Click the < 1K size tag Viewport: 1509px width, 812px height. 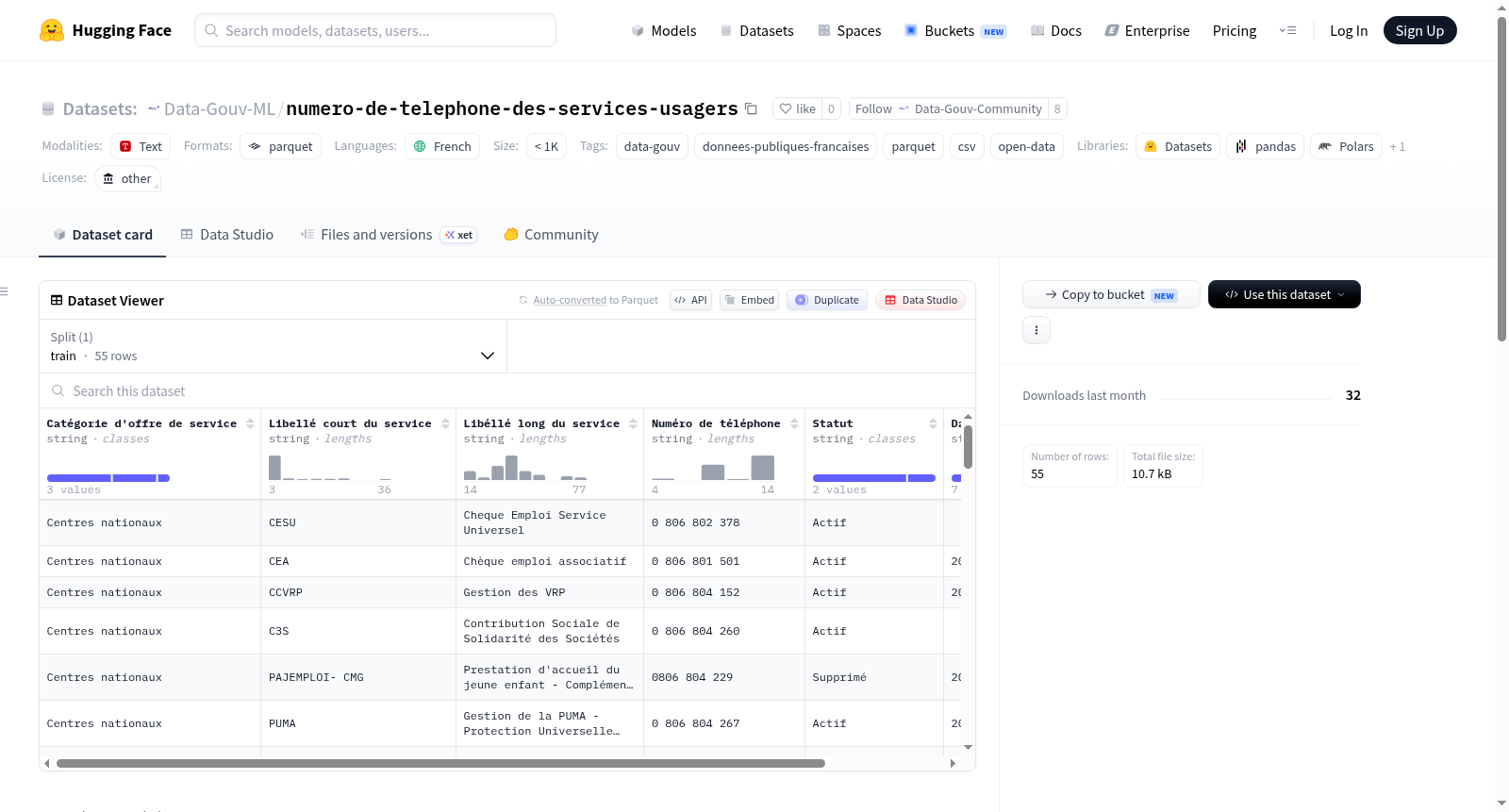tap(546, 146)
